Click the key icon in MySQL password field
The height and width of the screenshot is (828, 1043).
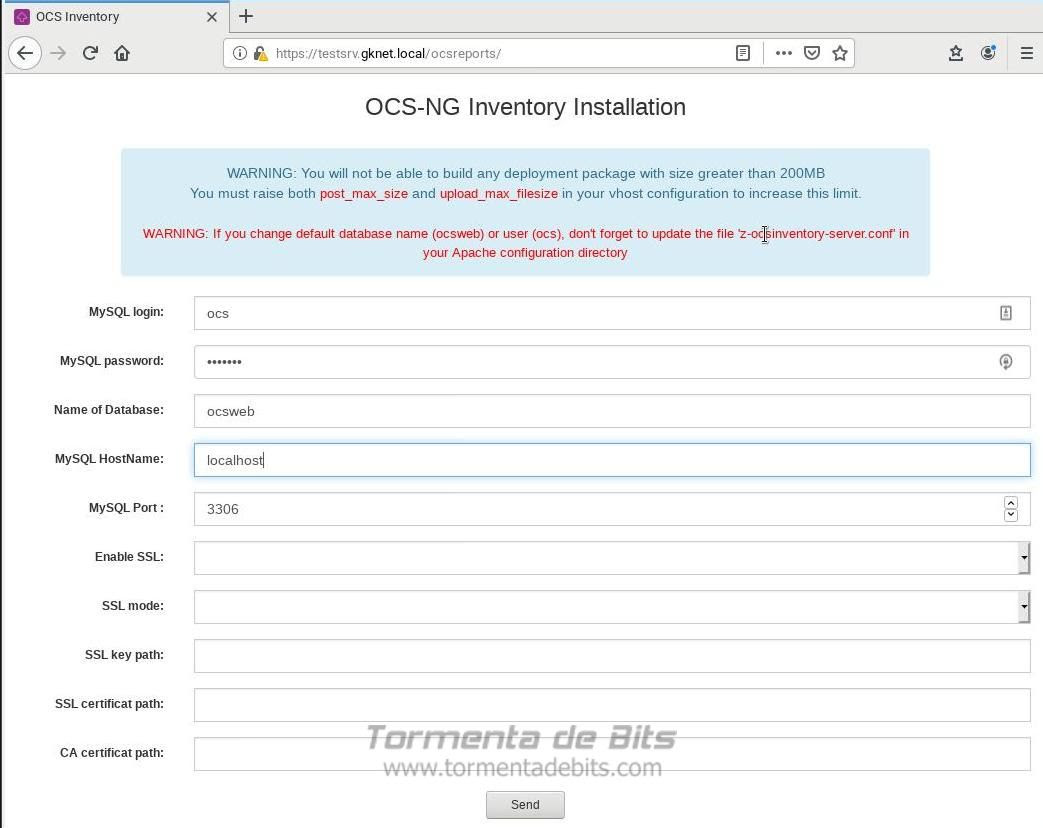[x=1006, y=362]
